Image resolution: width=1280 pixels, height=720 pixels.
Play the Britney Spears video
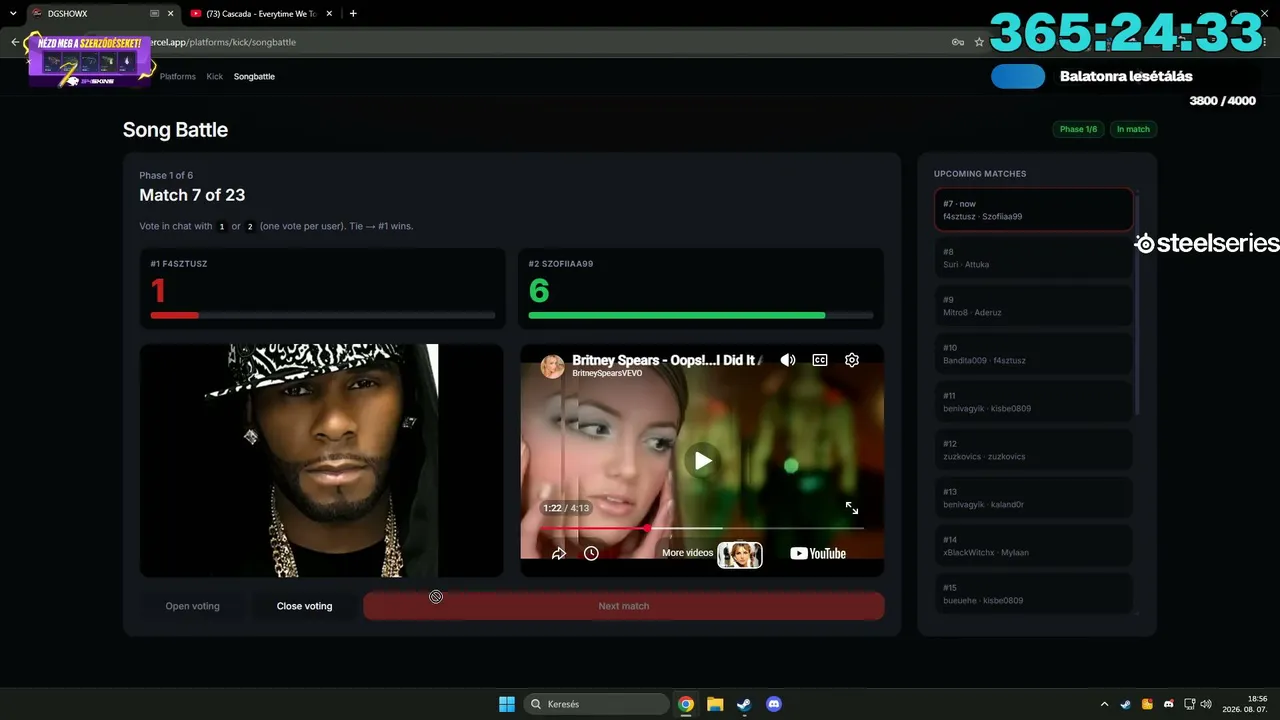(703, 461)
